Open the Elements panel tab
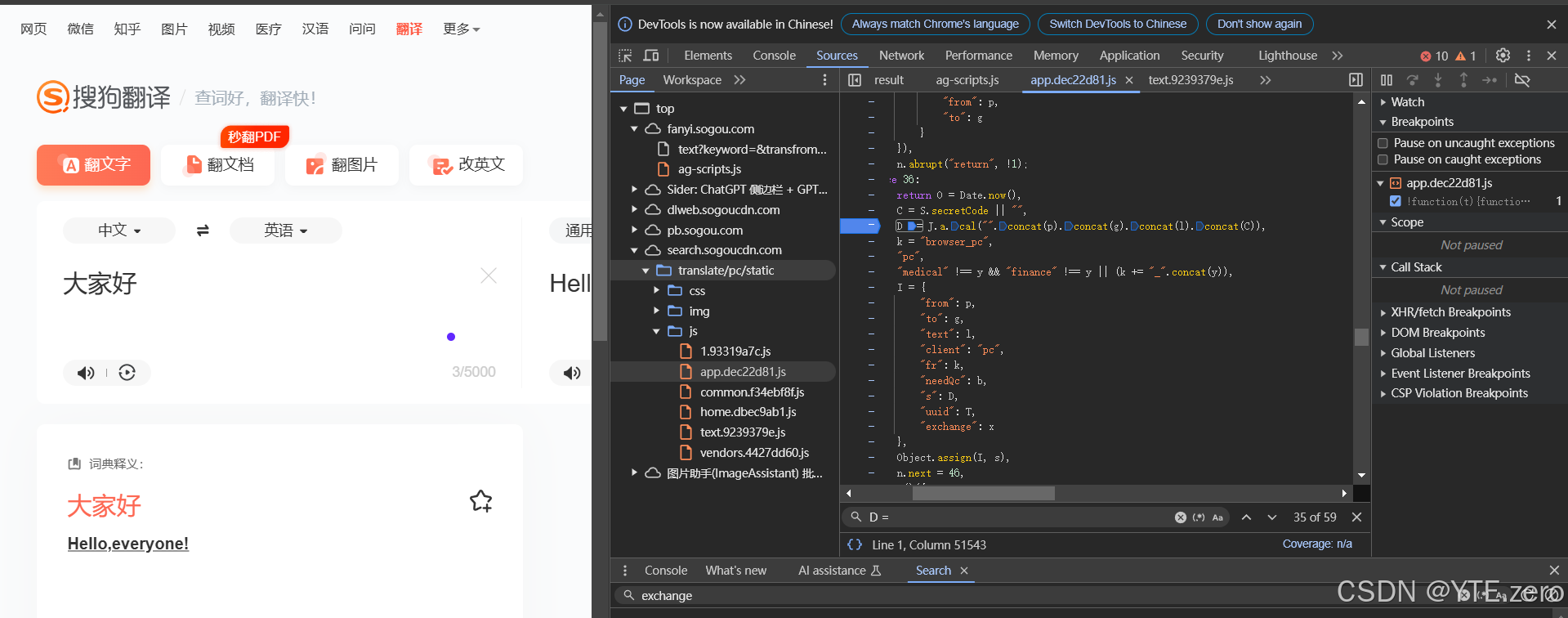 pyautogui.click(x=708, y=56)
